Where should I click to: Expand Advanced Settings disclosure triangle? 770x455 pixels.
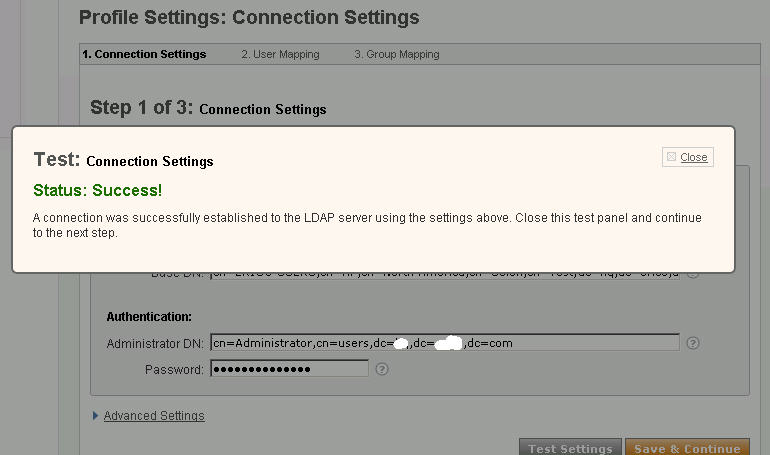95,416
